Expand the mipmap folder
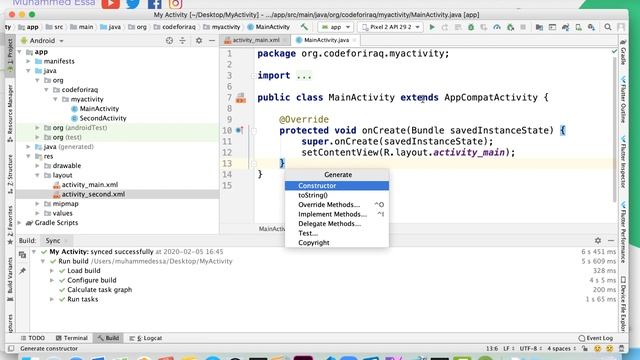Screen dimensions: 640x360 point(37,204)
